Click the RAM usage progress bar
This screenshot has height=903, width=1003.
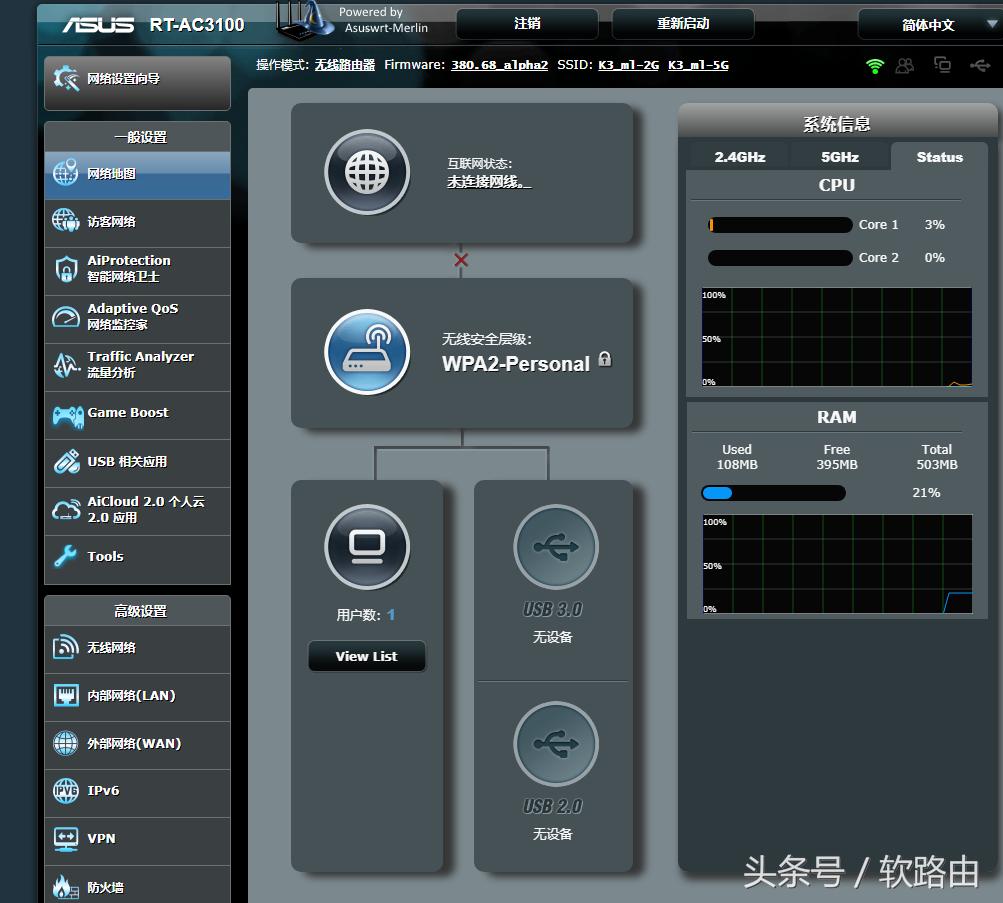[x=773, y=493]
